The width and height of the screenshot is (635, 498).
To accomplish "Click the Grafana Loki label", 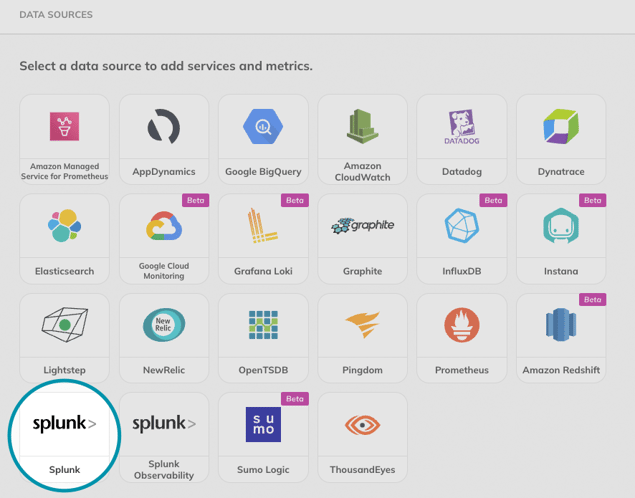I will point(263,271).
